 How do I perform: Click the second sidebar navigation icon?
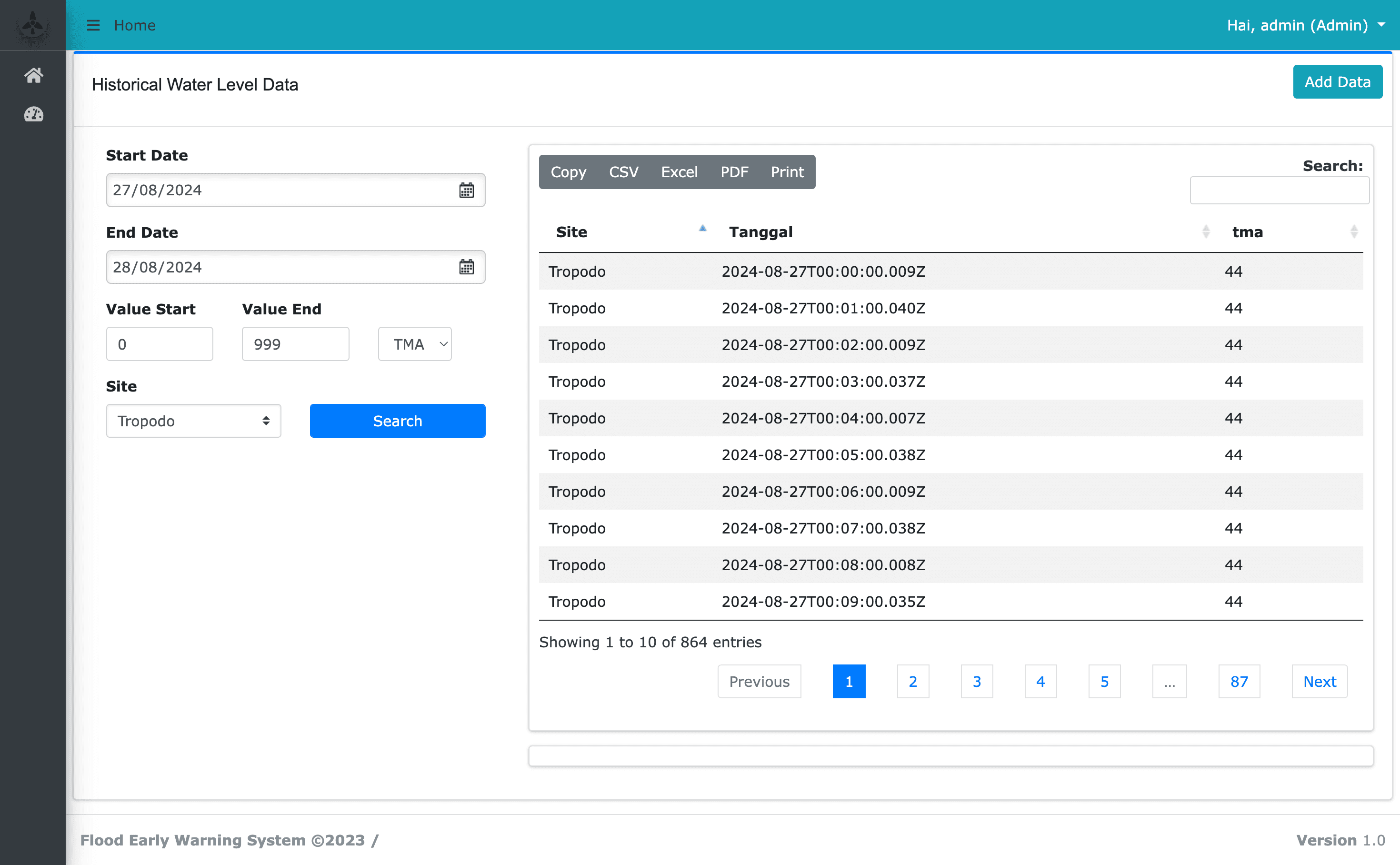tap(33, 114)
